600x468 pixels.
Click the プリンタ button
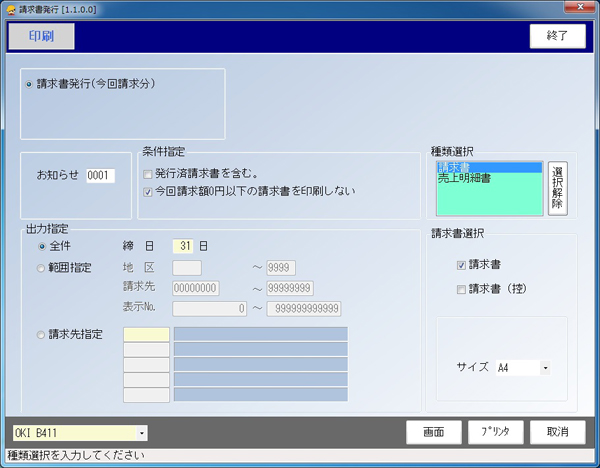pyautogui.click(x=496, y=432)
